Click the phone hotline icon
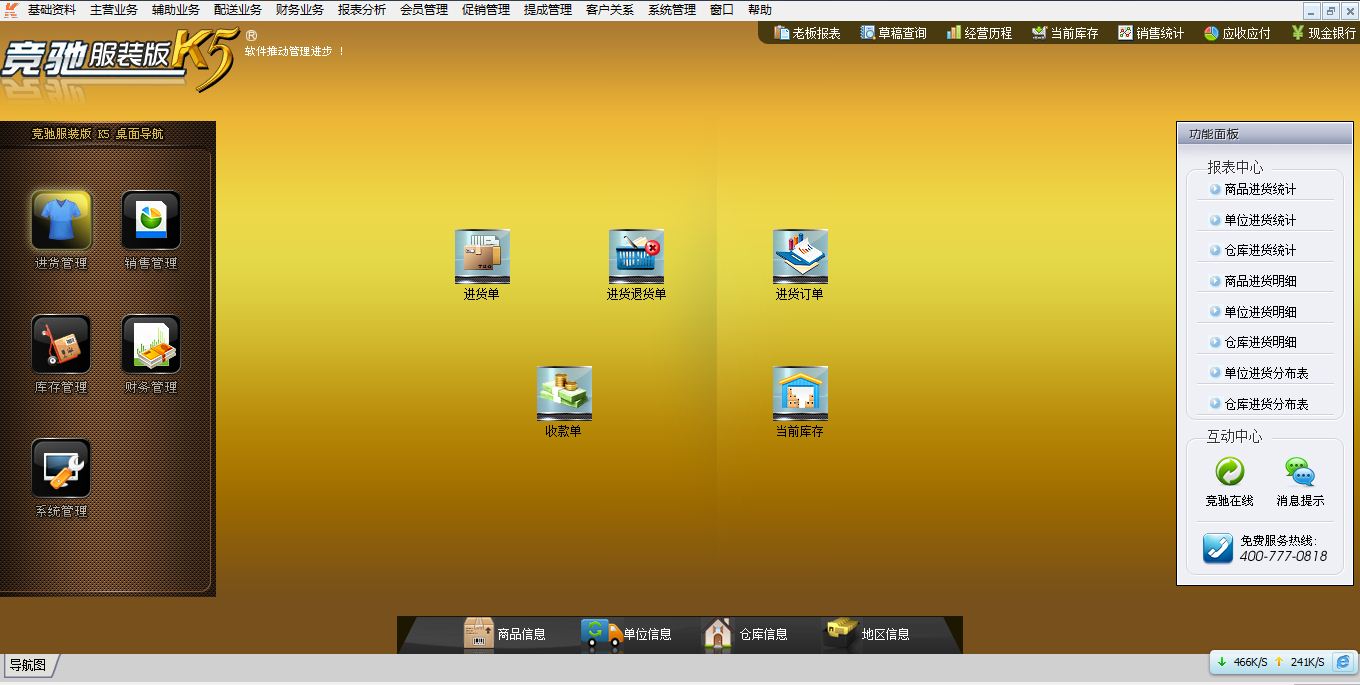This screenshot has width=1360, height=685. click(1217, 548)
